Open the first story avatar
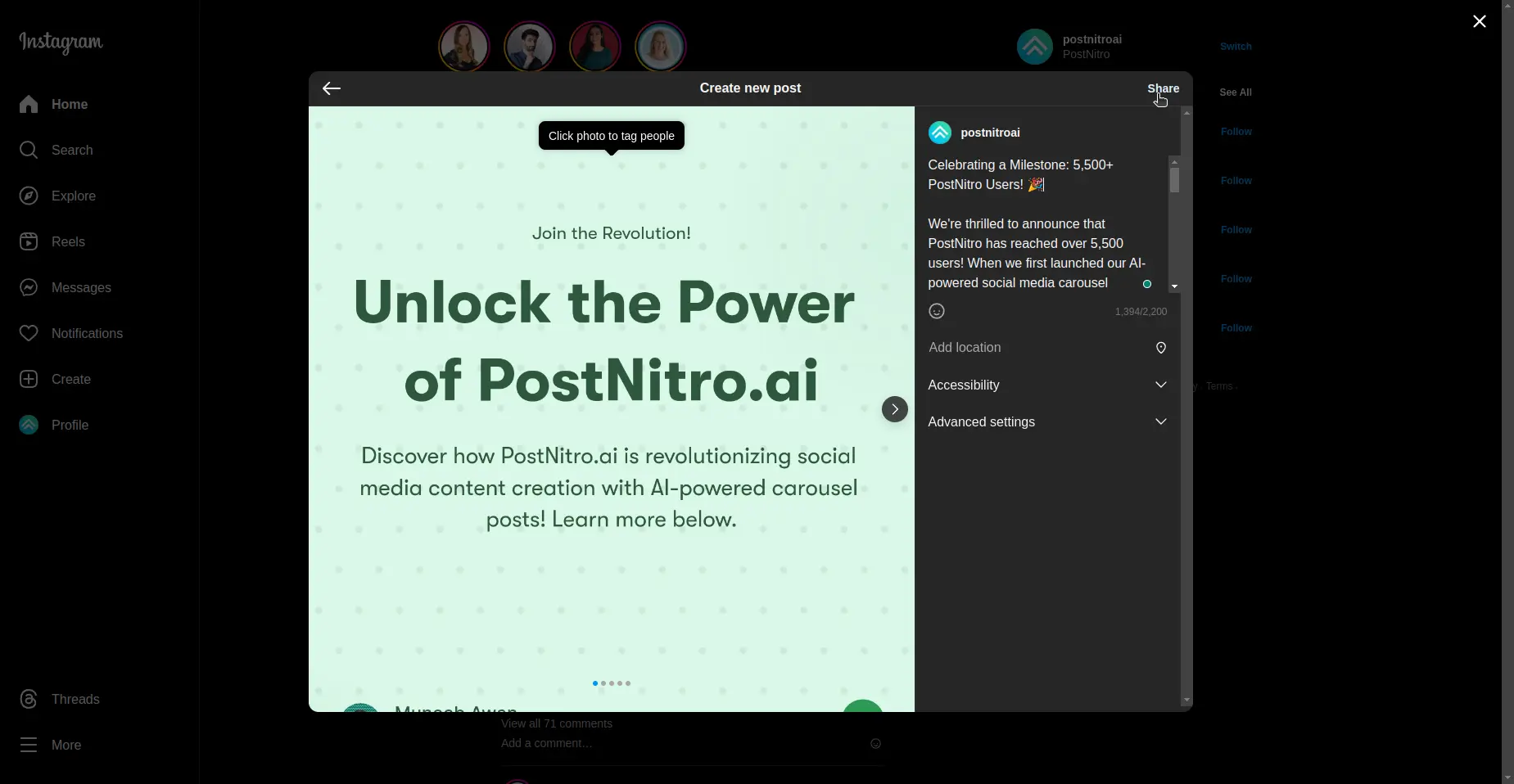 pyautogui.click(x=463, y=47)
